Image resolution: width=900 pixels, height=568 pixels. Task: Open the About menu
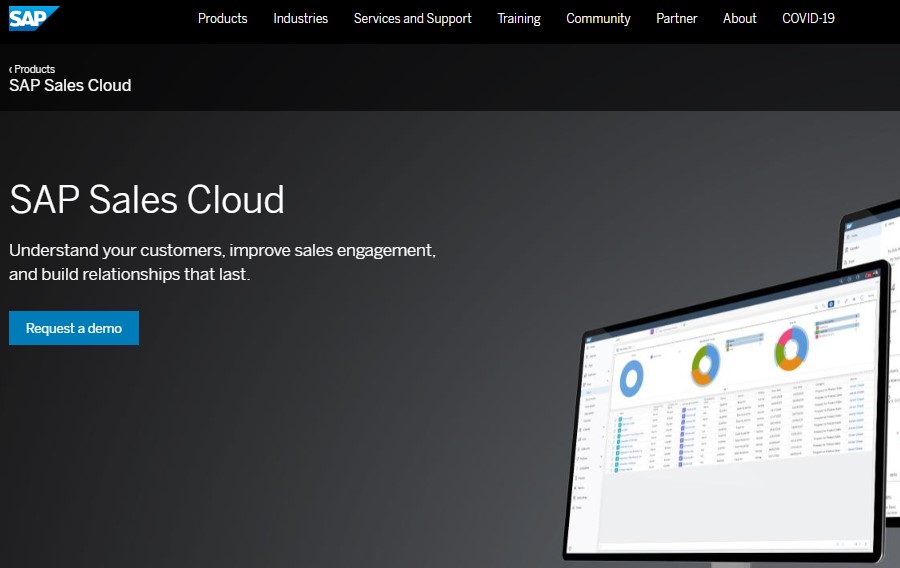pos(740,18)
